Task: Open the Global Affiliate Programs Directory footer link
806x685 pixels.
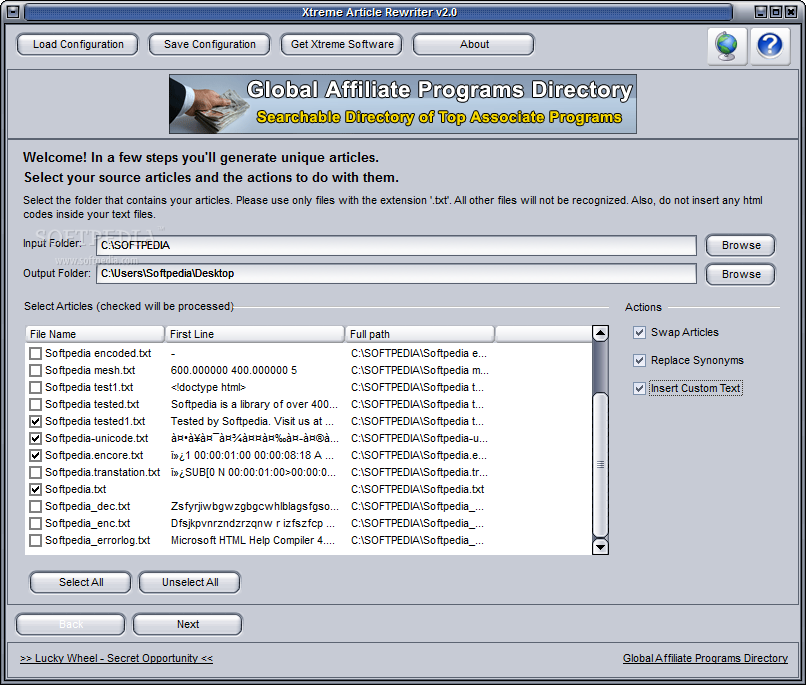Action: tap(705, 658)
